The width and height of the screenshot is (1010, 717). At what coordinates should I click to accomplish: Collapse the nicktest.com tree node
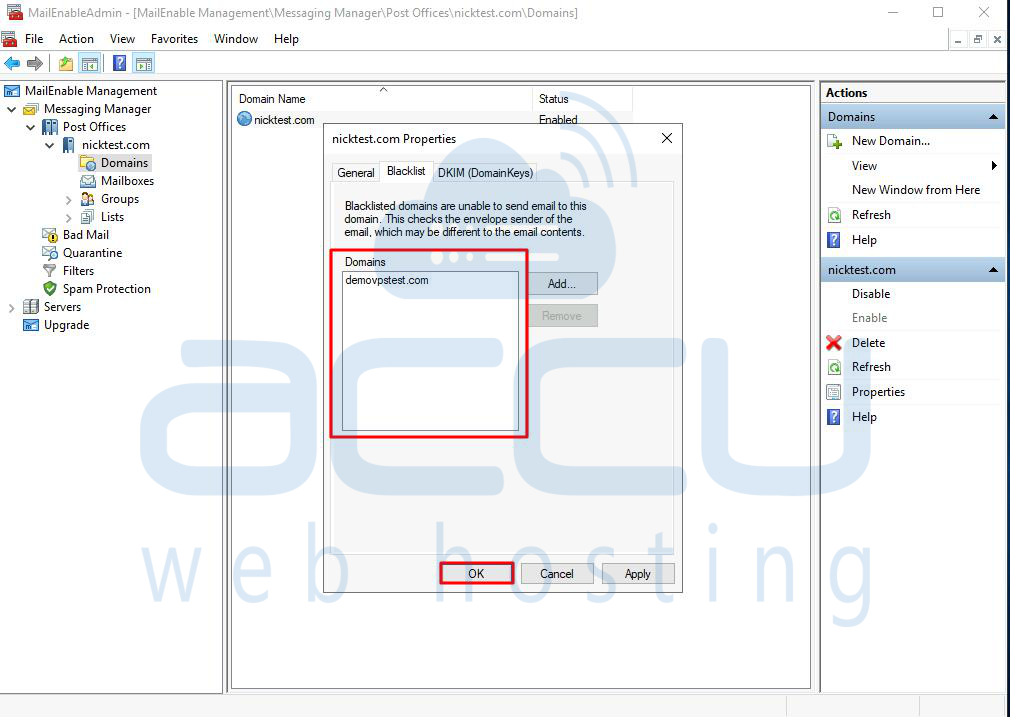[50, 146]
